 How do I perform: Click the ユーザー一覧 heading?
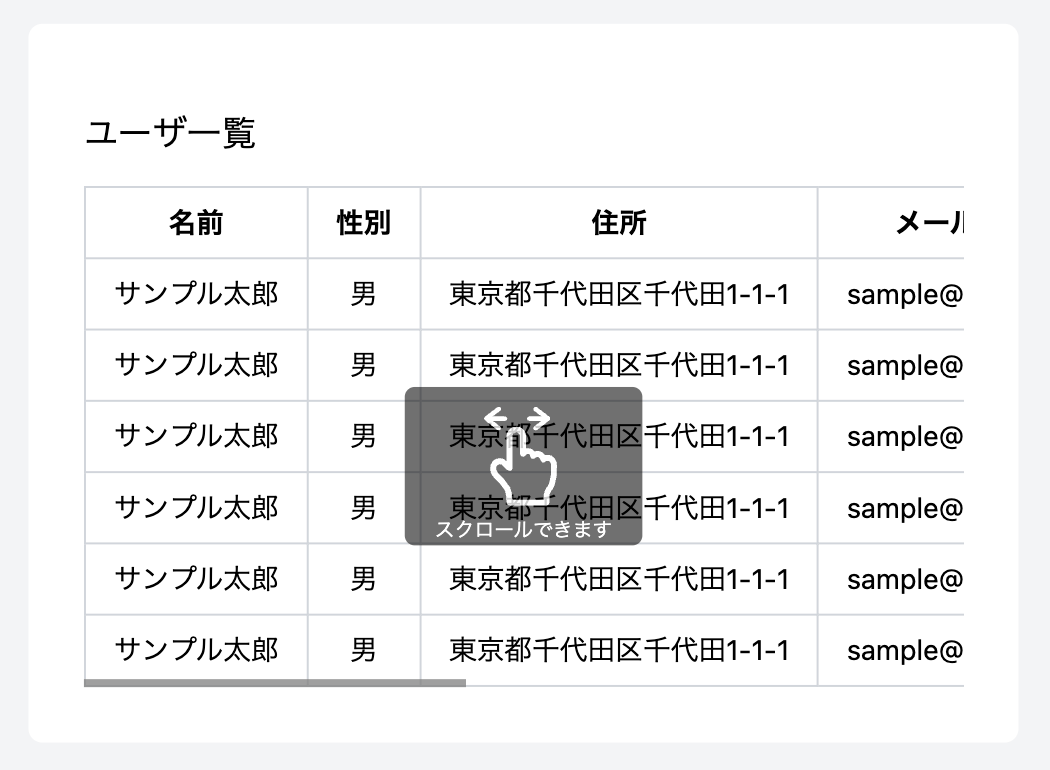point(171,133)
